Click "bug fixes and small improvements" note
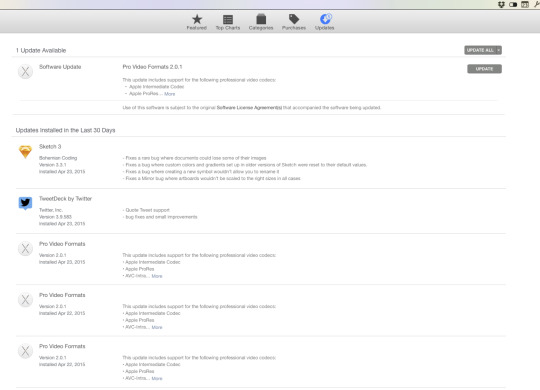Screen dimensions: 540x390 pyautogui.click(x=160, y=217)
